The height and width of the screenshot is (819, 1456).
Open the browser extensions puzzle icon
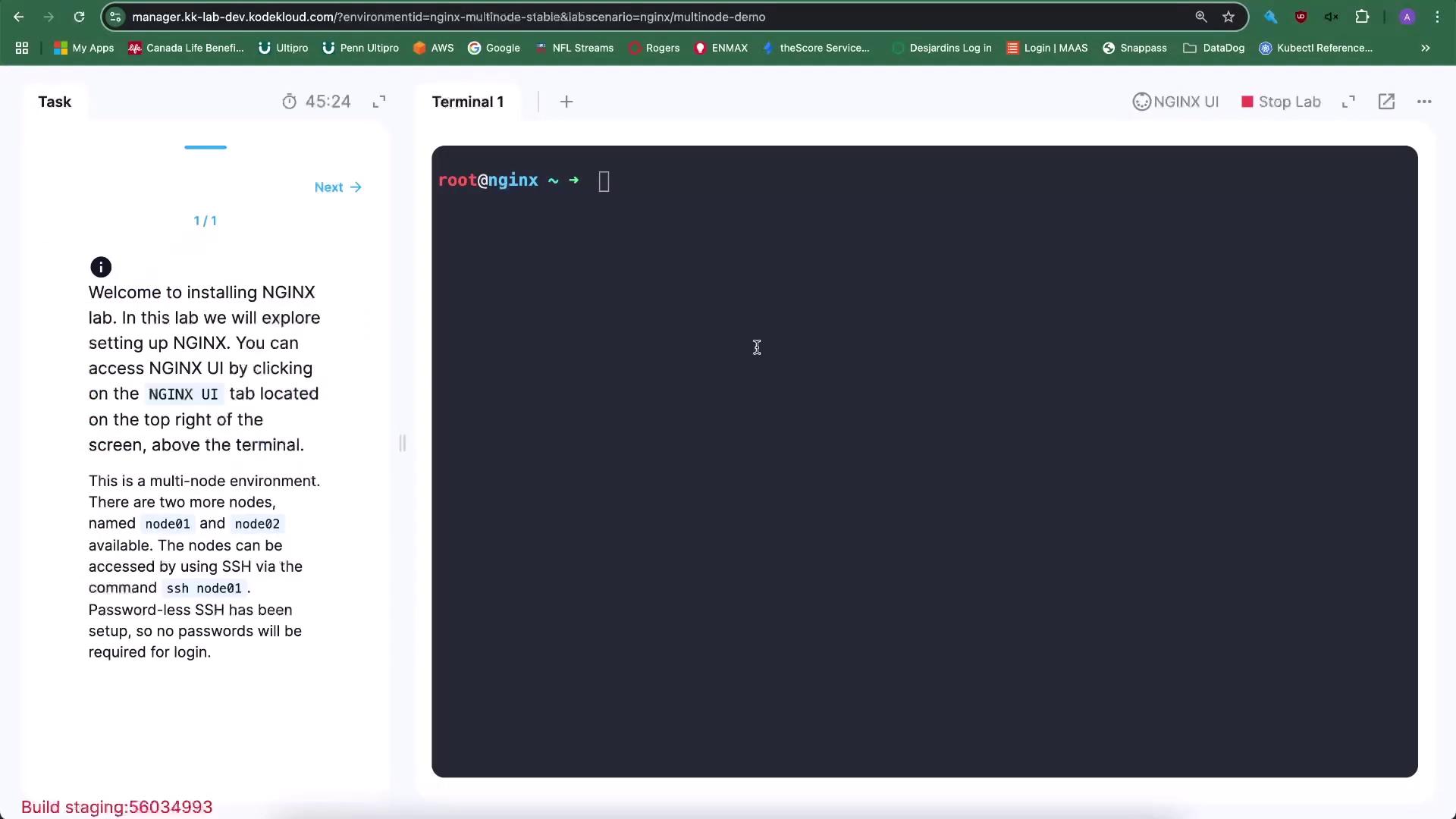[x=1362, y=17]
